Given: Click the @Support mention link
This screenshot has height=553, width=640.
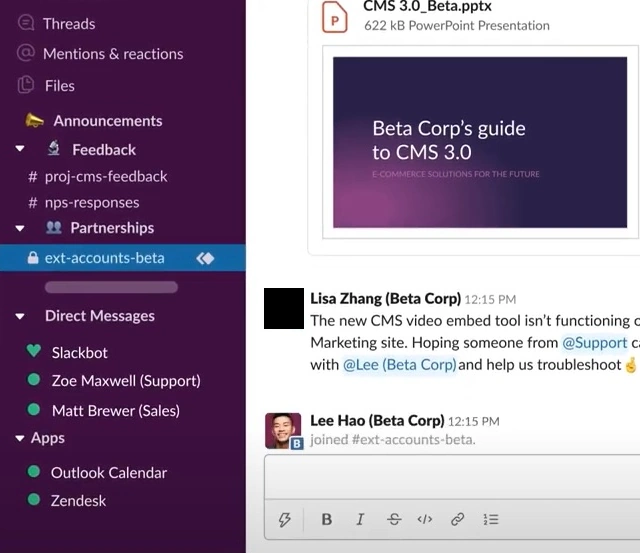Looking at the screenshot, I should point(594,342).
